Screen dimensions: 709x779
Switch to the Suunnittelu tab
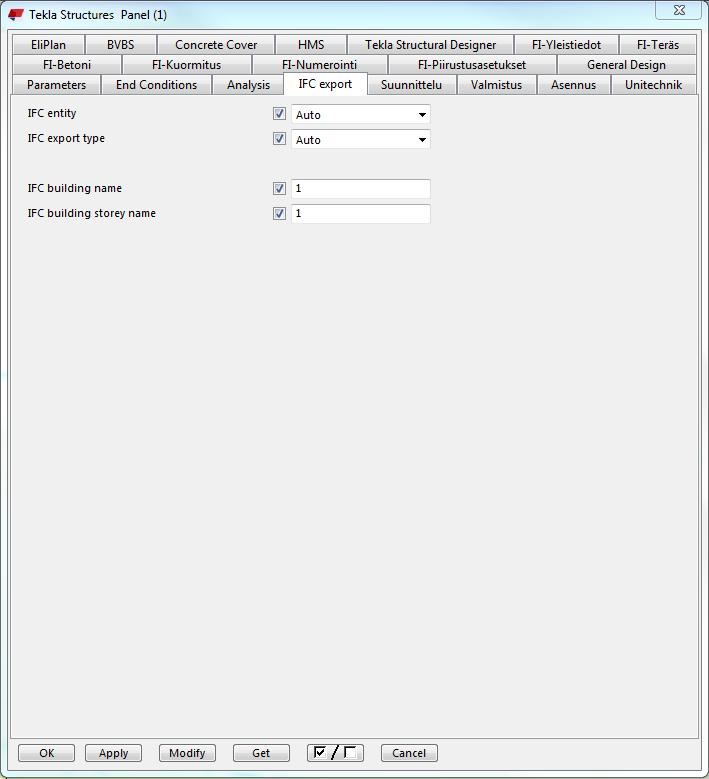coord(411,84)
